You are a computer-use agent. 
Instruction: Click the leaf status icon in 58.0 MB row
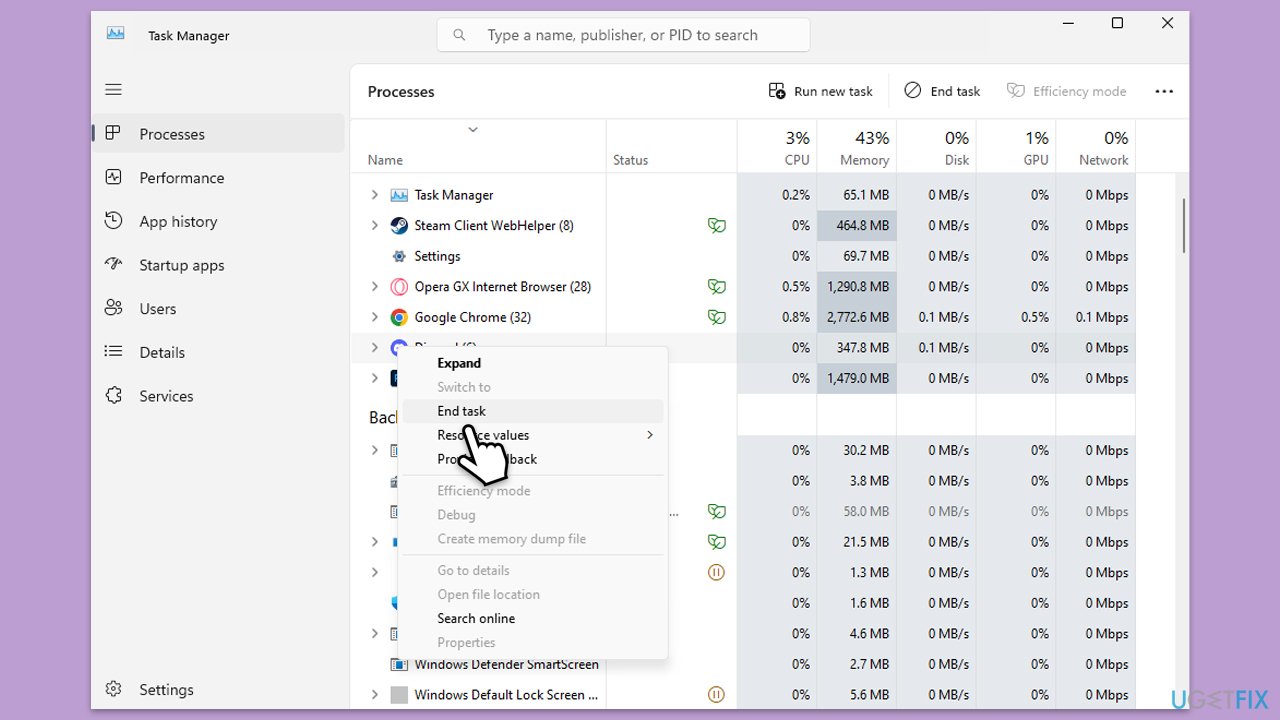tap(716, 511)
